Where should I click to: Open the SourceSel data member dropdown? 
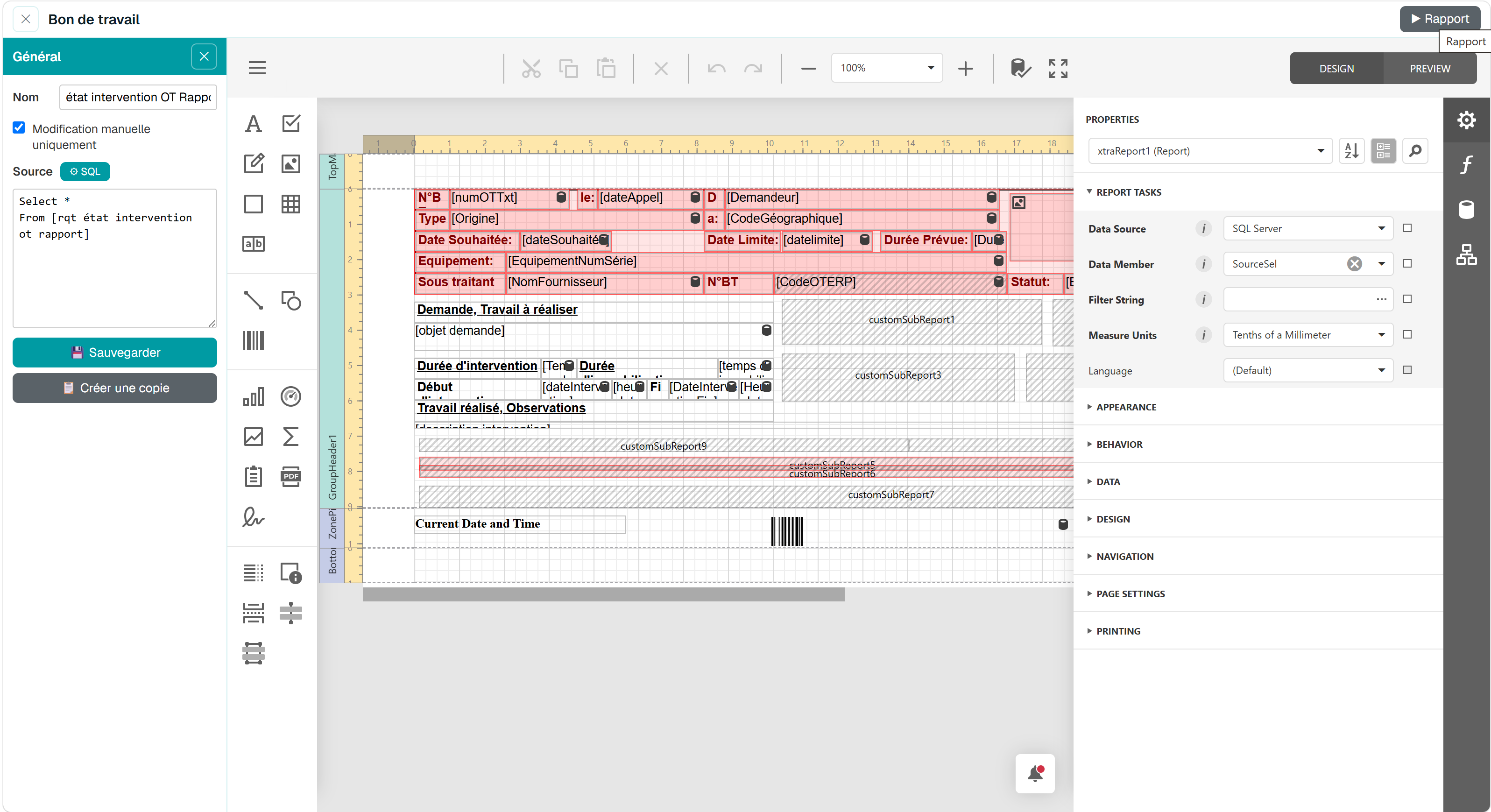pos(1382,264)
